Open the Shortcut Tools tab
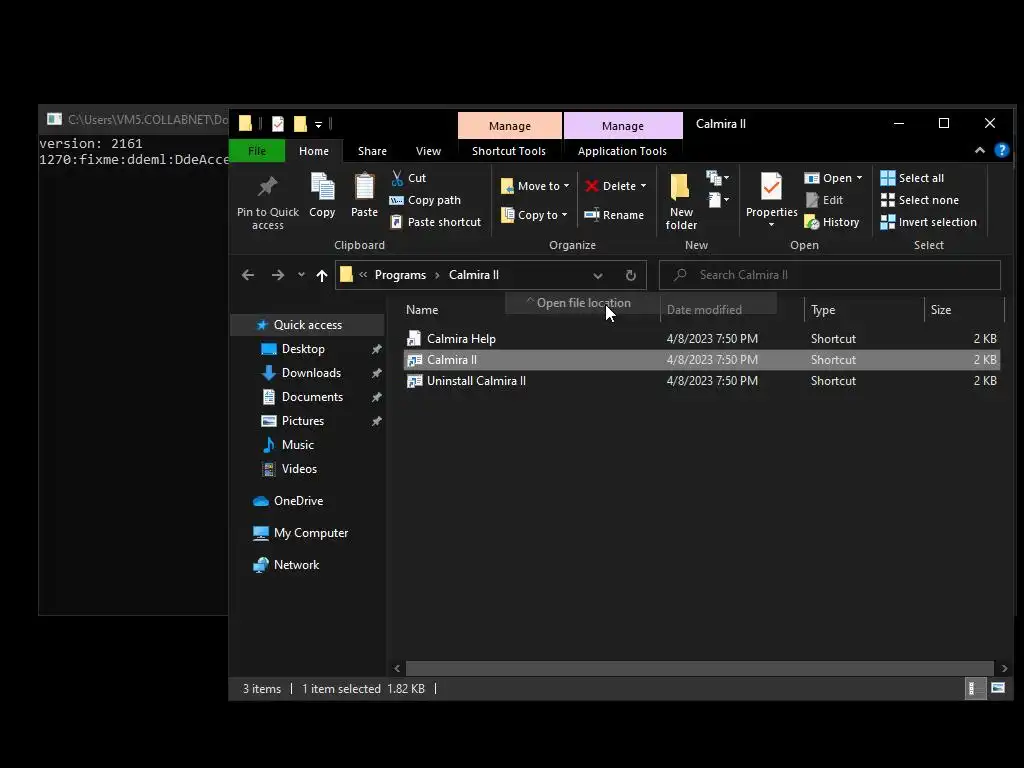Screen dimensions: 1024x768 509,151
